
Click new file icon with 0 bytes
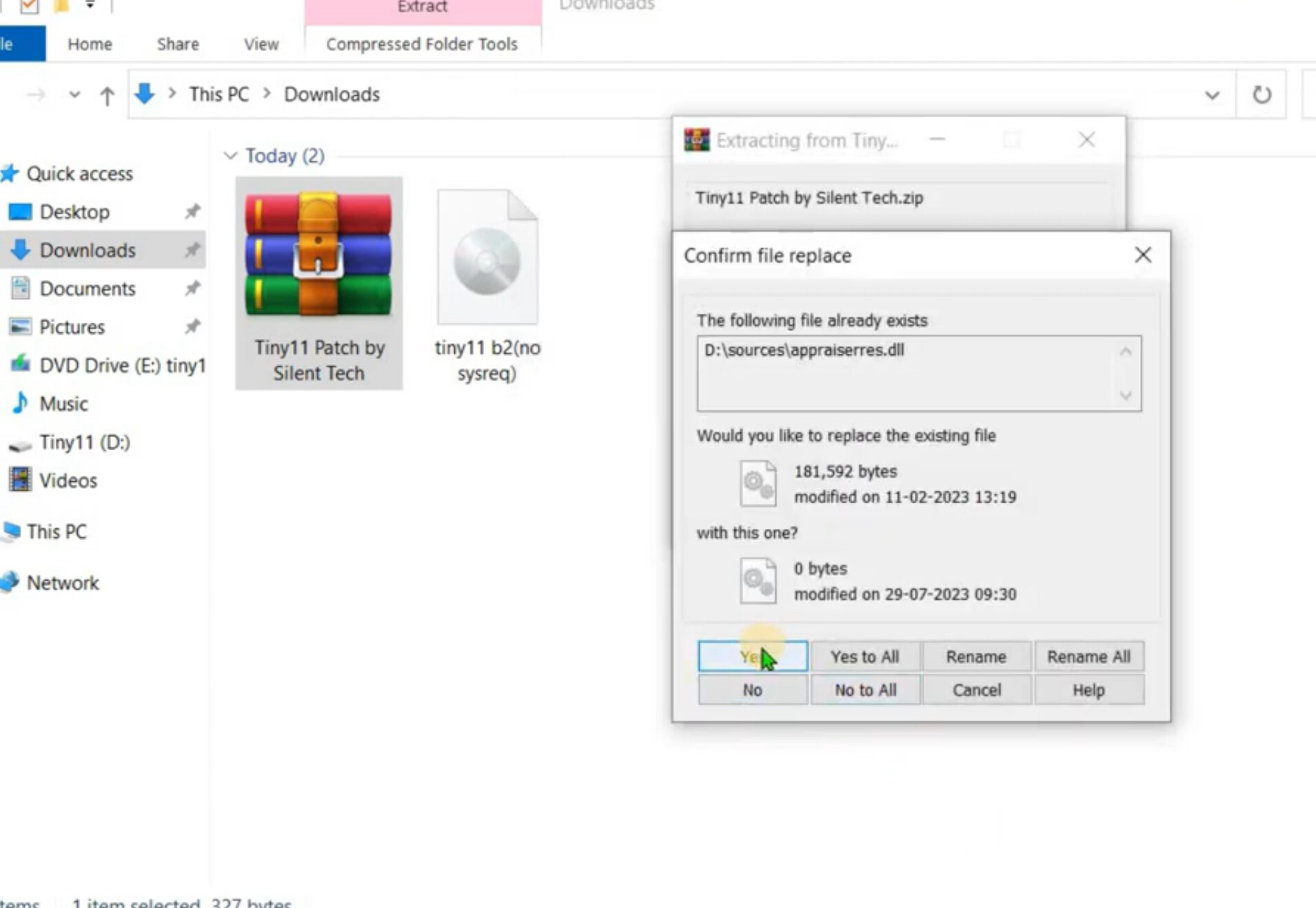(758, 581)
